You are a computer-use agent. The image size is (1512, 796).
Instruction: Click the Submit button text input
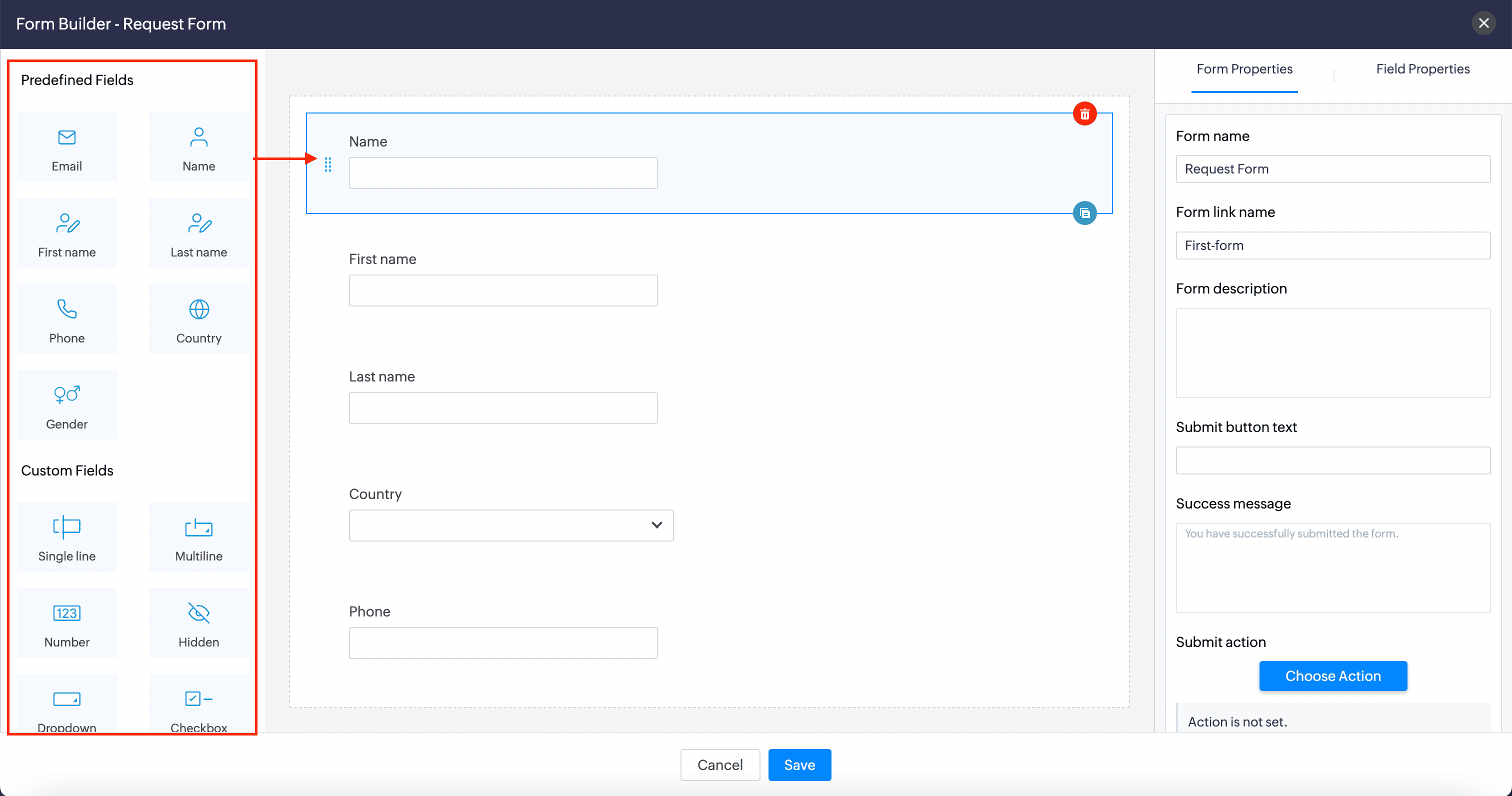pyautogui.click(x=1332, y=461)
